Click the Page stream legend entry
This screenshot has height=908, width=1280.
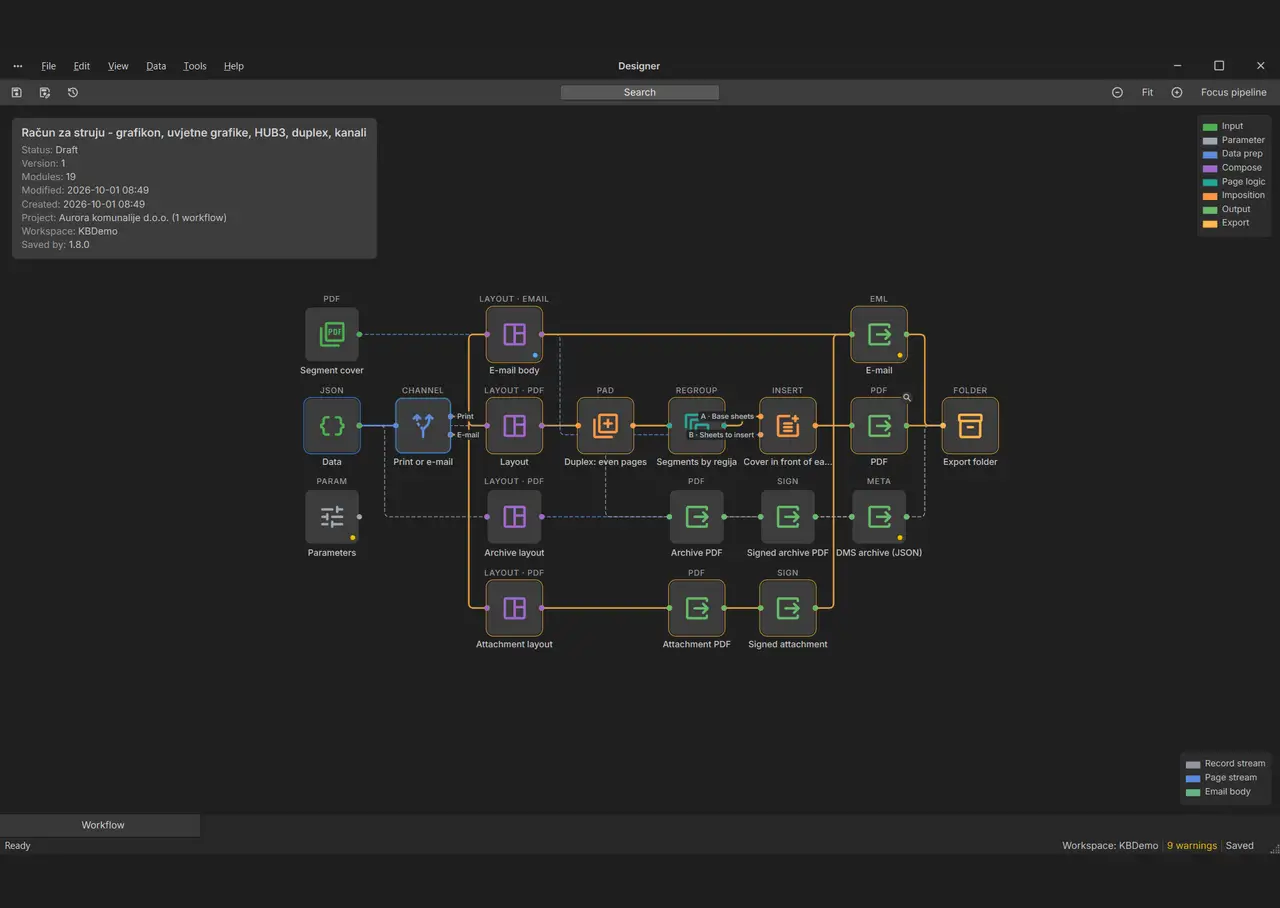(1221, 778)
